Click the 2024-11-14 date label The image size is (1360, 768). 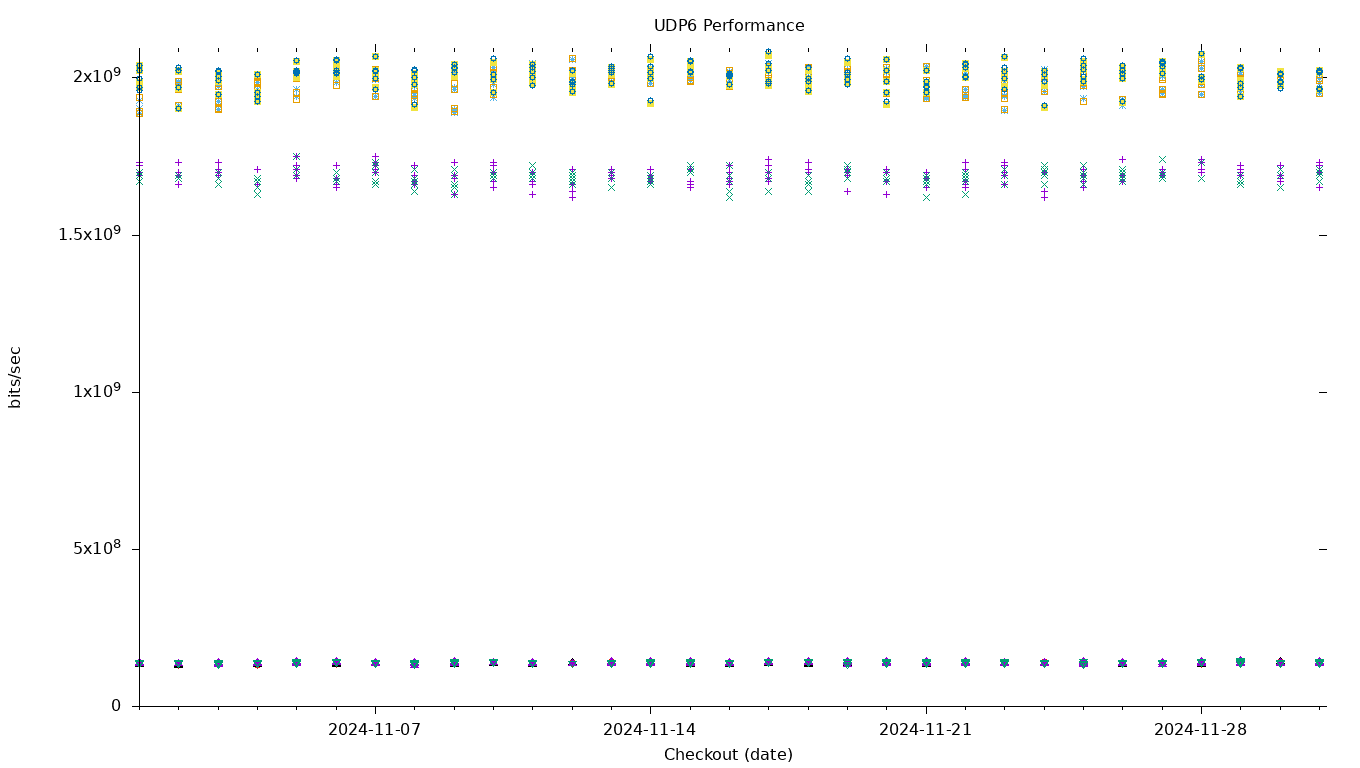pos(650,729)
